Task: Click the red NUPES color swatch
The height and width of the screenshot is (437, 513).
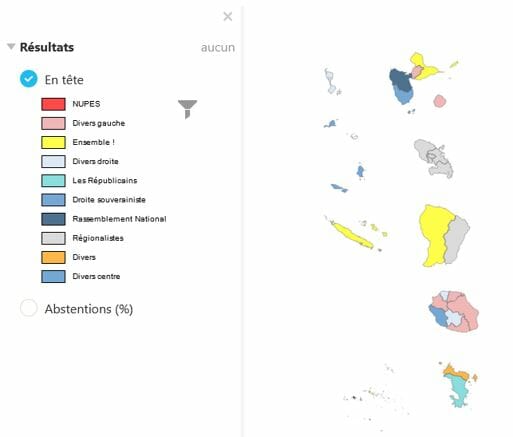Action: point(53,104)
